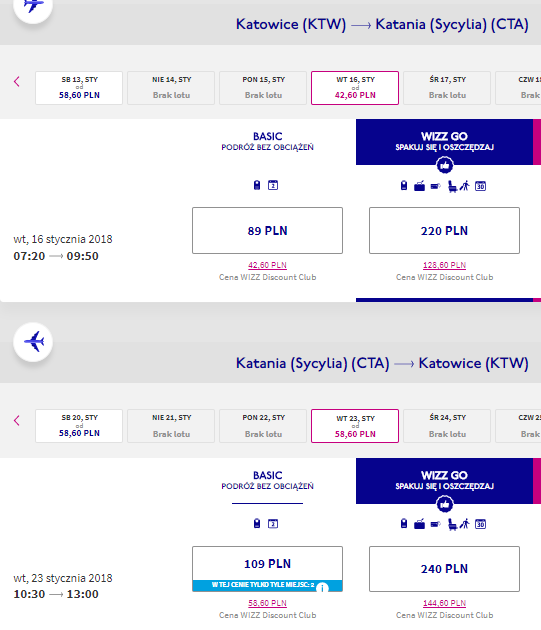The height and width of the screenshot is (630, 541).
Task: Open 42,60 PLN Discount Club price link
Action: click(267, 265)
